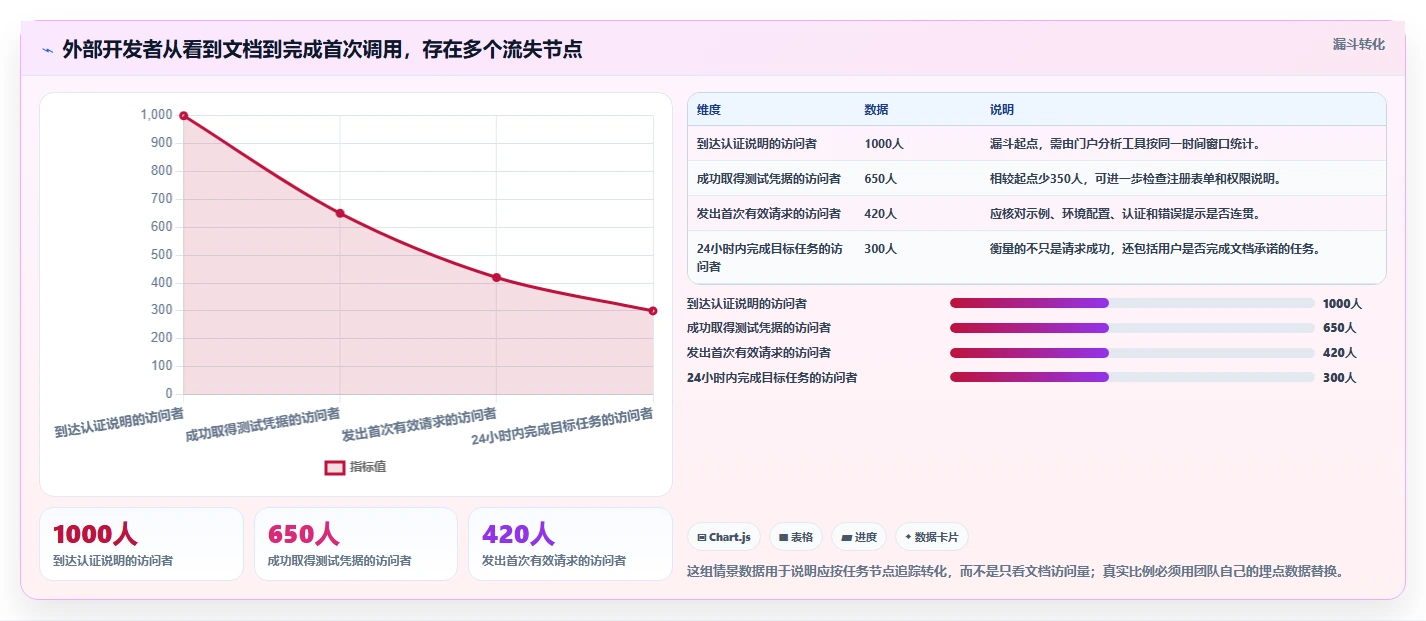The image size is (1426, 621).
Task: Click the y-axis label 1,000
Action: 155,115
